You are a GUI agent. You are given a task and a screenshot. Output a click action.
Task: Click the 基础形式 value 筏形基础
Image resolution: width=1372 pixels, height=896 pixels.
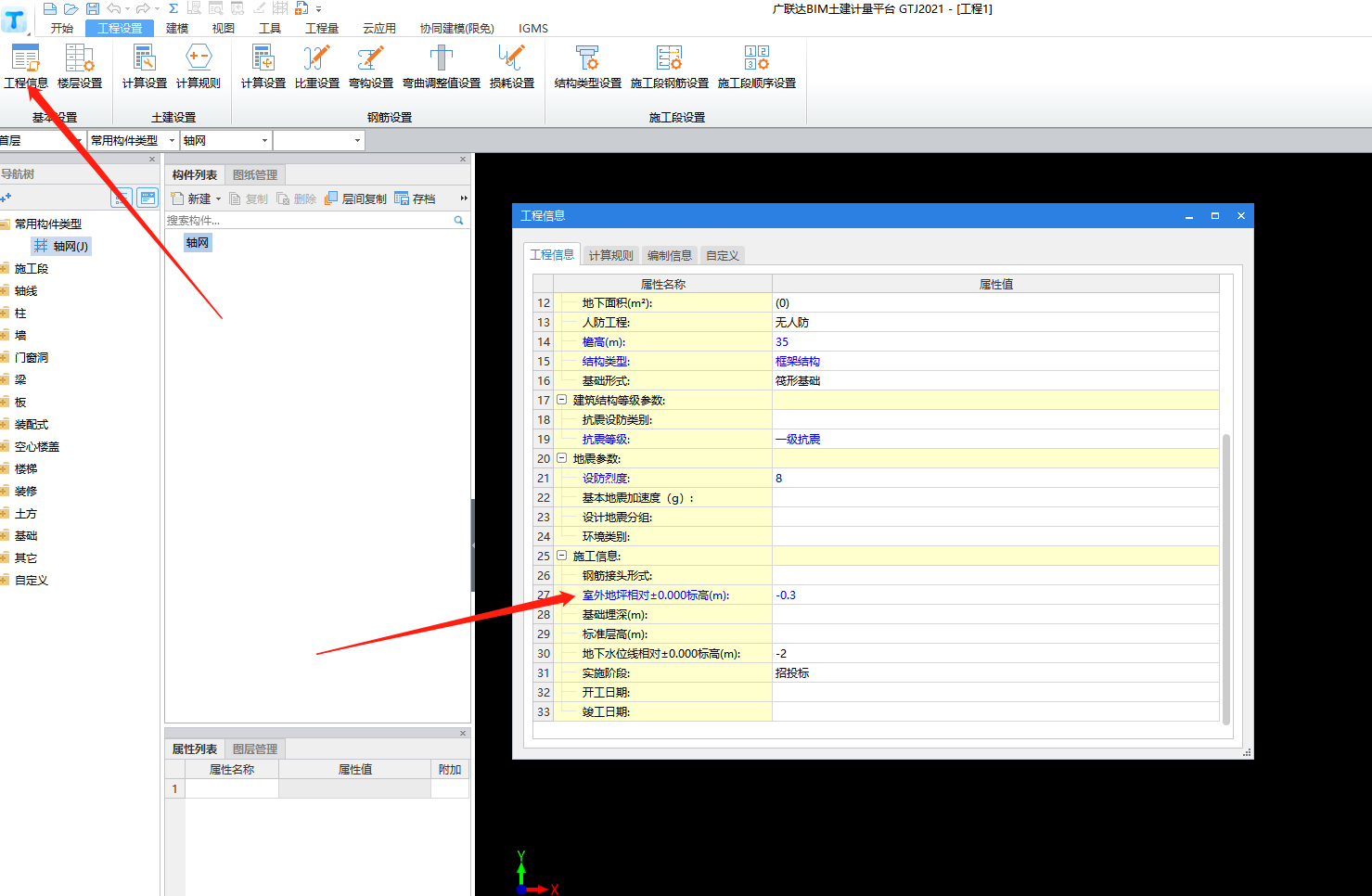click(x=995, y=381)
